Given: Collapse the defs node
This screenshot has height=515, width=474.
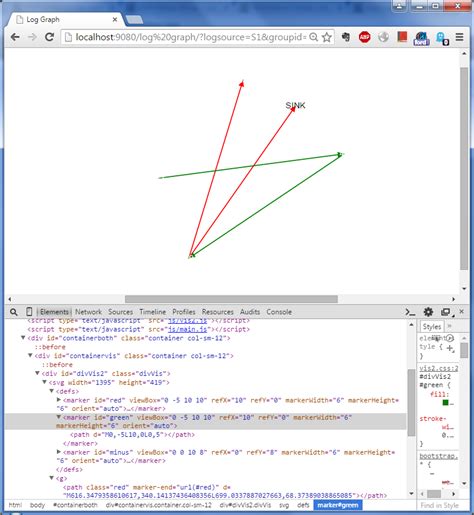Looking at the screenshot, I should coord(52,391).
